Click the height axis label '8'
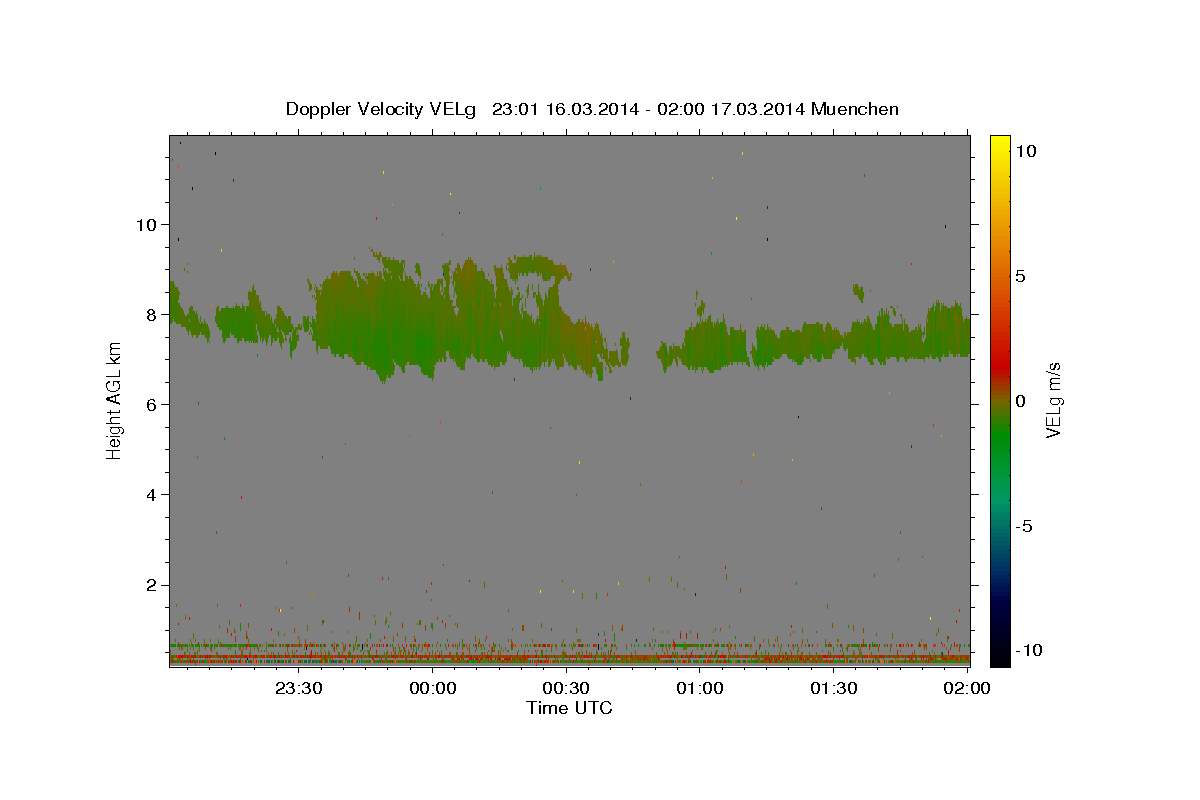The image size is (1200, 800). coord(152,314)
